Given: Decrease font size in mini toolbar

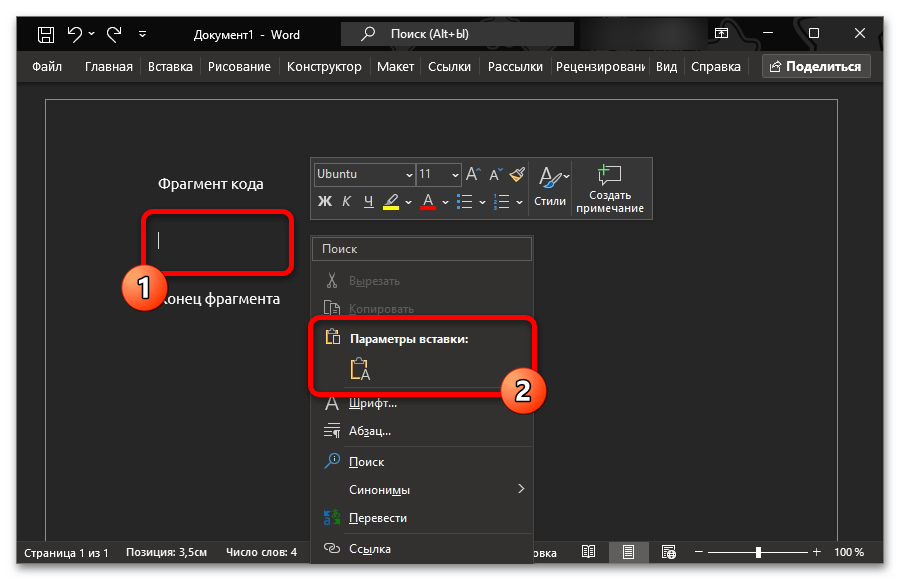Looking at the screenshot, I should pyautogui.click(x=495, y=174).
